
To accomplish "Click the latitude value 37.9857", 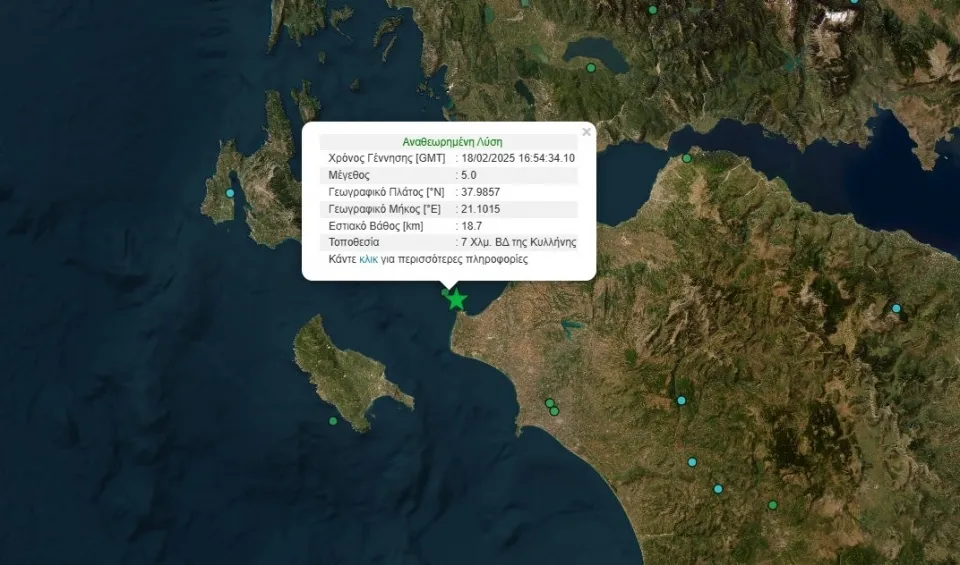I will tap(480, 192).
